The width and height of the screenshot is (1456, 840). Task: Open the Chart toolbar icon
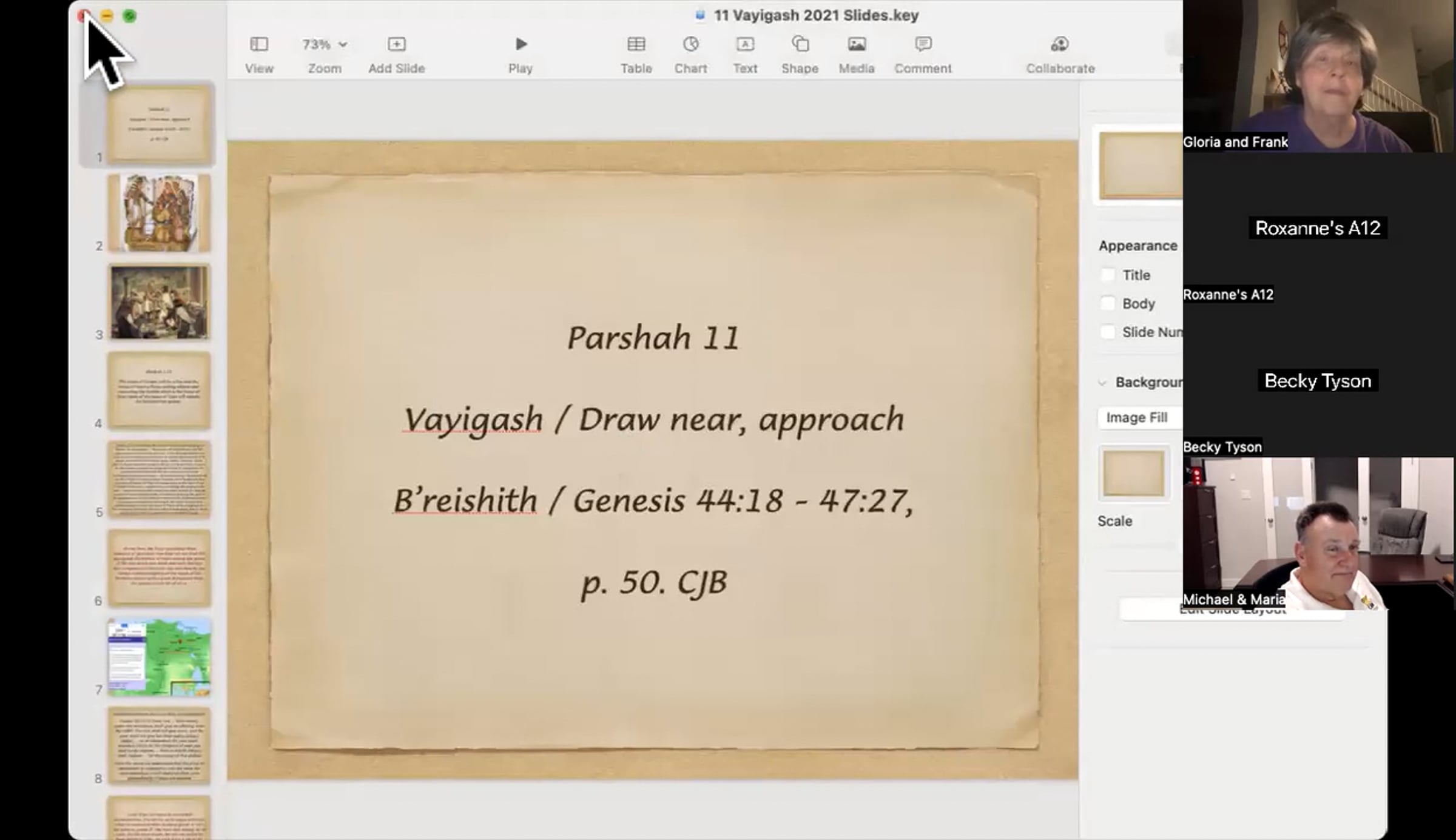click(x=690, y=44)
